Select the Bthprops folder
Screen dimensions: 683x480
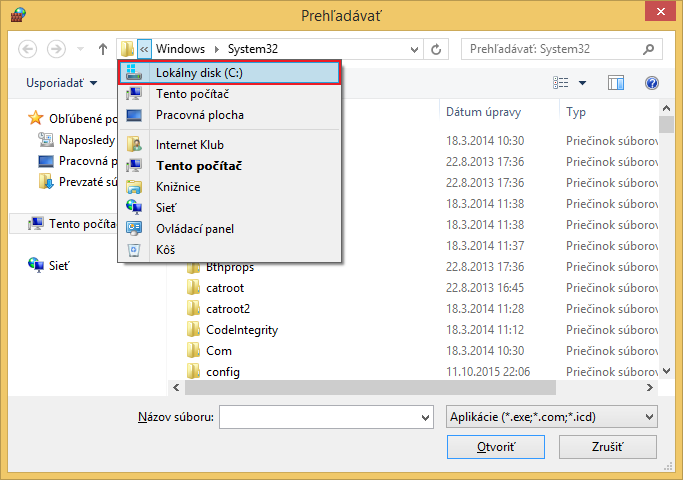point(230,267)
